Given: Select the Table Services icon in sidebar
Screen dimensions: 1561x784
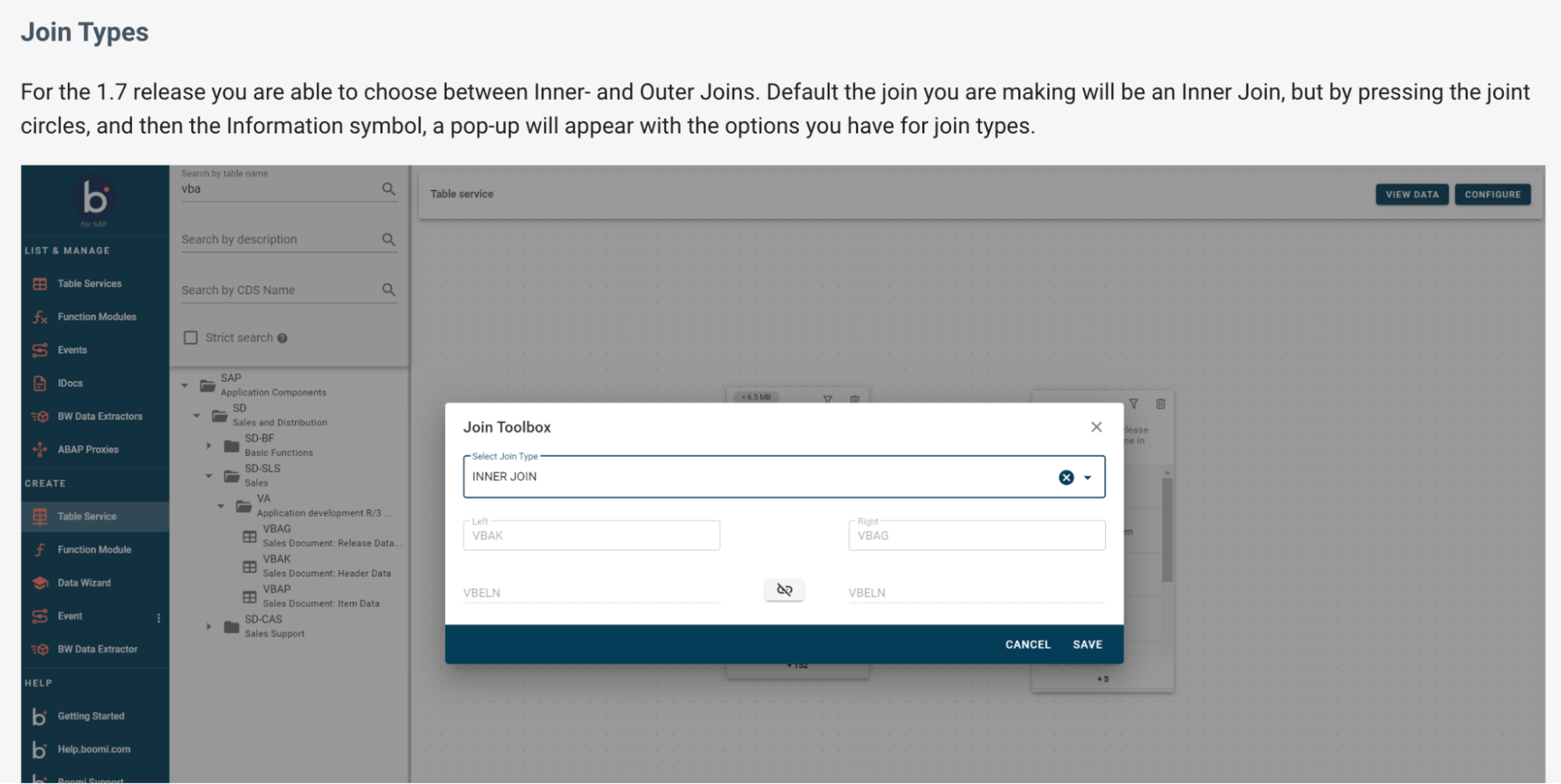Looking at the screenshot, I should [39, 283].
